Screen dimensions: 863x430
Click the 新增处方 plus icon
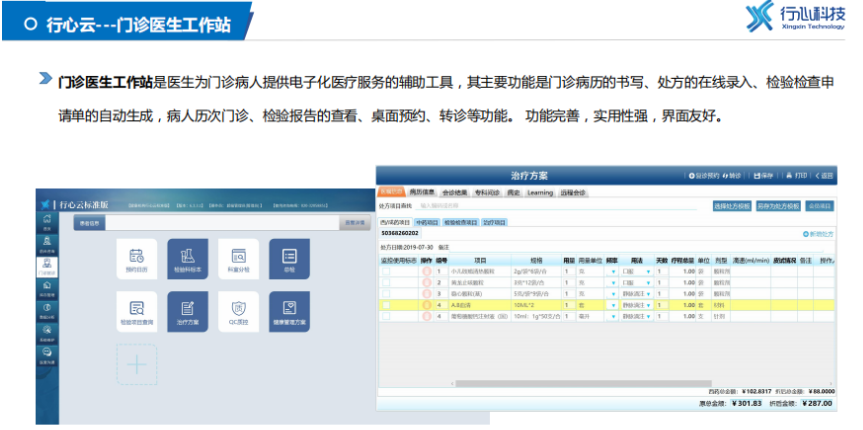coord(806,234)
